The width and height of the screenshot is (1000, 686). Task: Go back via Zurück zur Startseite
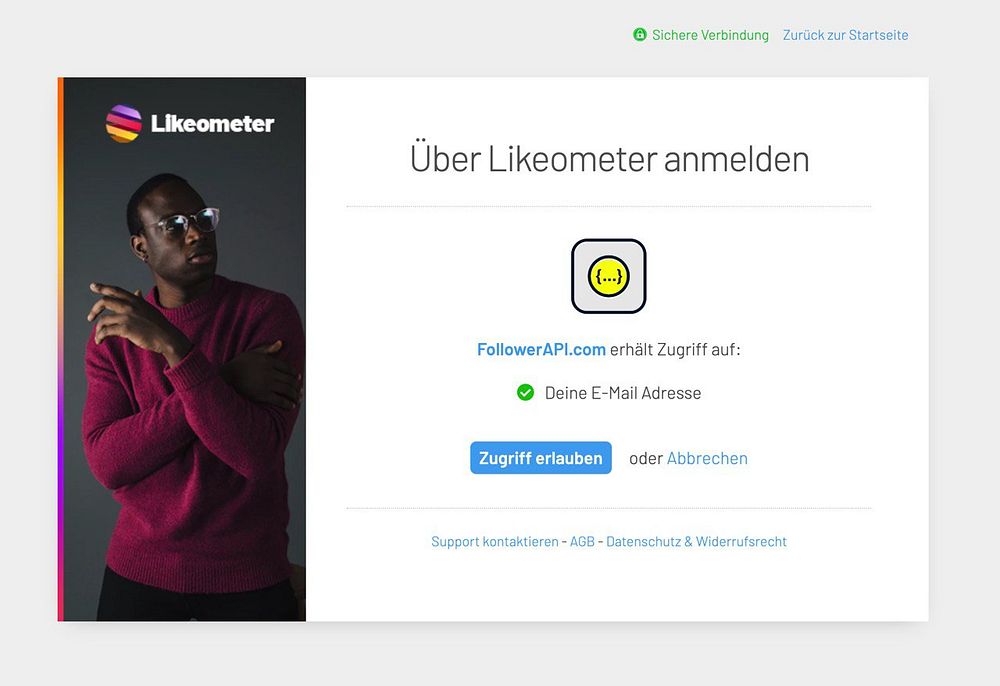coord(846,35)
